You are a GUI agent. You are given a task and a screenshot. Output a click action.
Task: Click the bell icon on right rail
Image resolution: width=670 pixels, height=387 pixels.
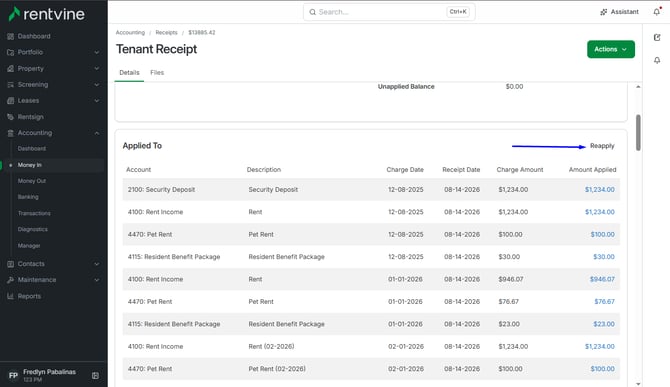pyautogui.click(x=657, y=60)
